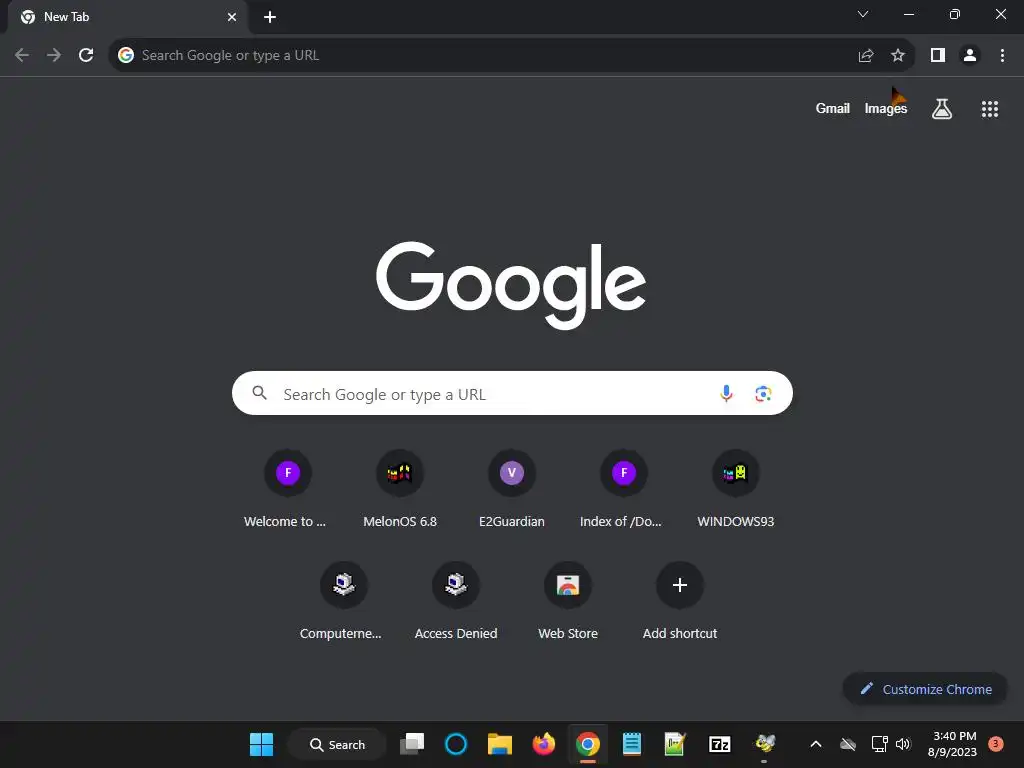
Task: Open the Index of /Do... shortcut
Action: tap(622, 488)
